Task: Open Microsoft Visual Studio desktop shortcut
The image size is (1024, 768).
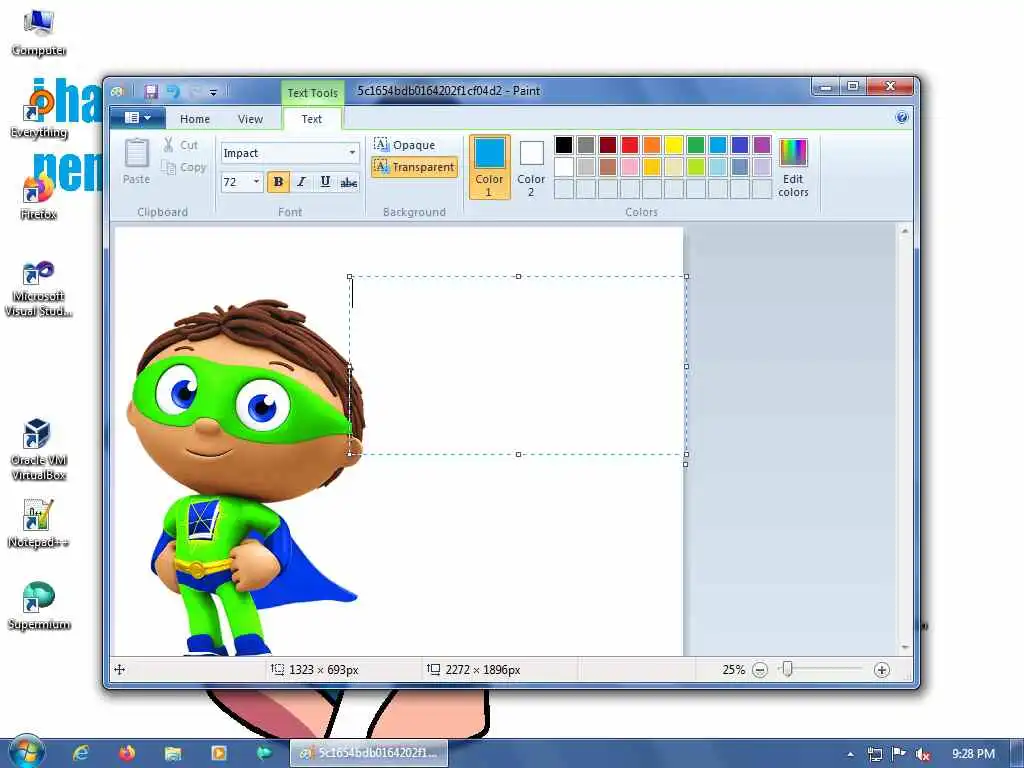Action: tap(39, 288)
